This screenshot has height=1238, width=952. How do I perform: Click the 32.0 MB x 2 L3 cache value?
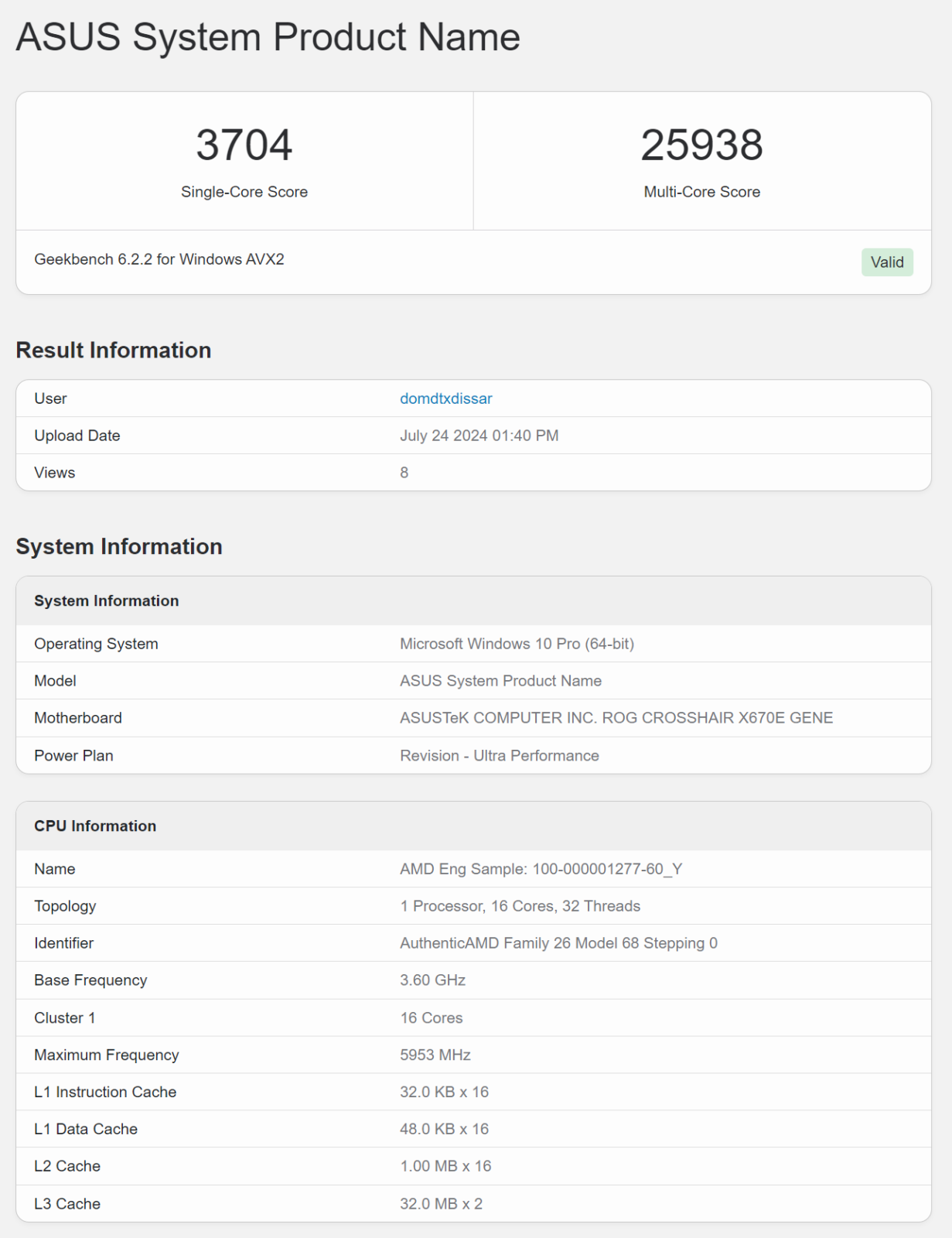click(441, 1204)
